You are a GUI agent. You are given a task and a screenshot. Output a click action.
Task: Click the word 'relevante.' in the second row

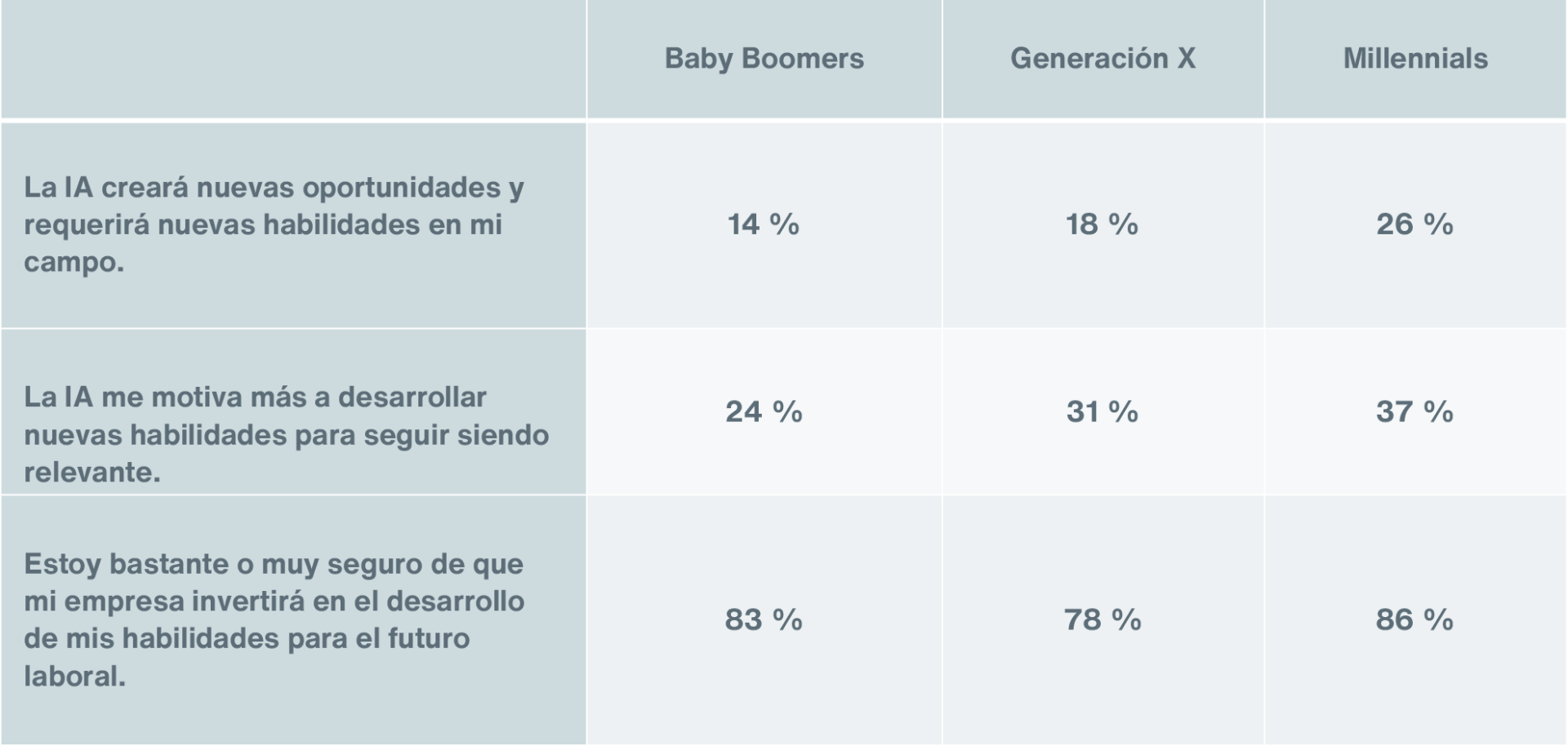(92, 472)
